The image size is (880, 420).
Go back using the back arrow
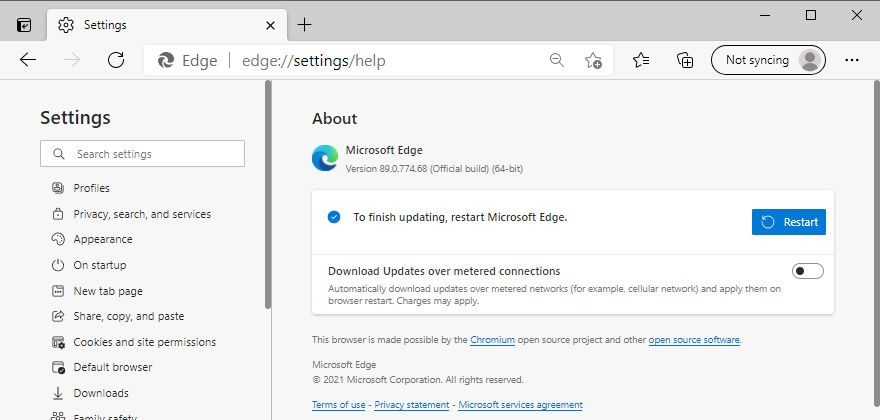coord(28,60)
